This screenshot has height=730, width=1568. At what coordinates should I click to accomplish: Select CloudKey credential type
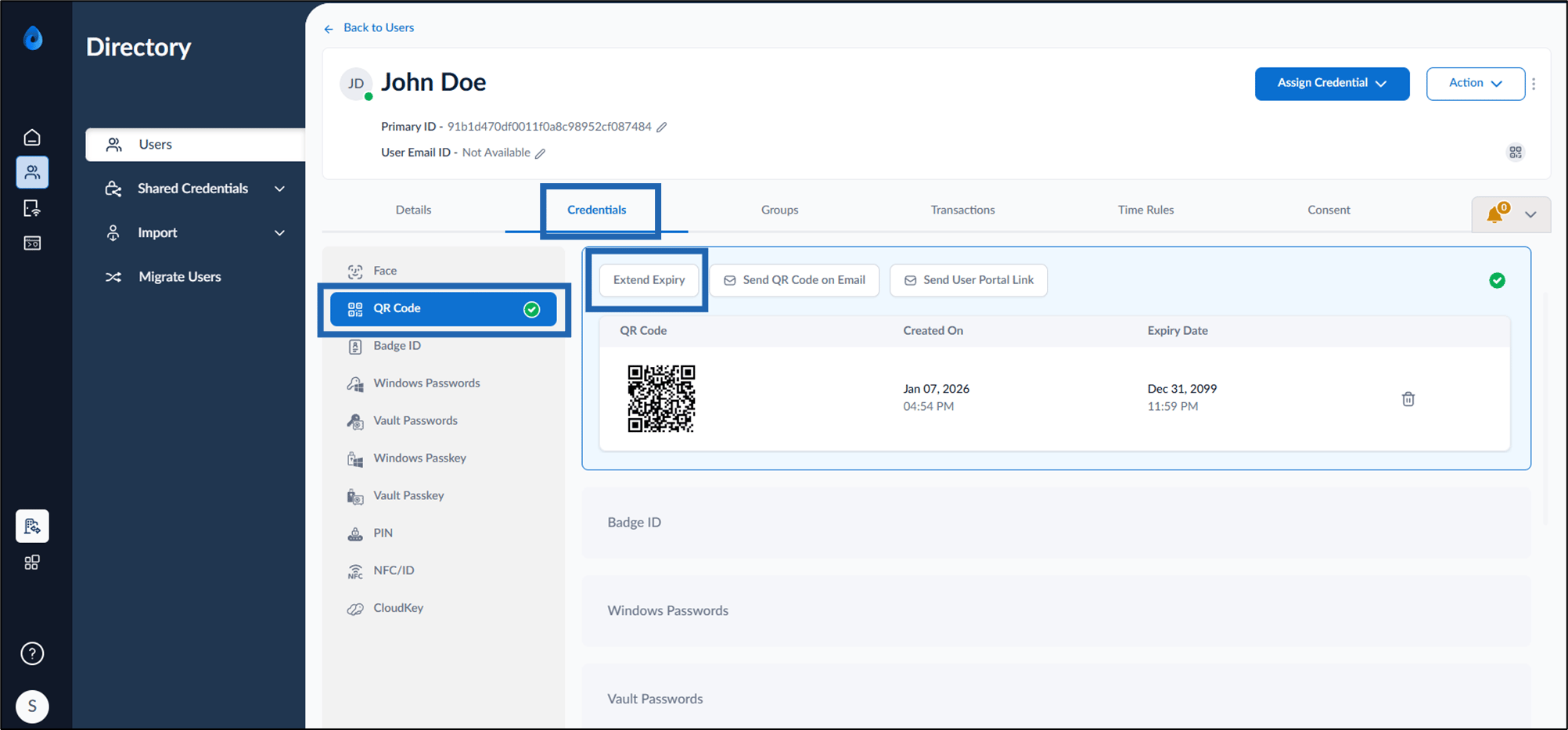(444, 609)
